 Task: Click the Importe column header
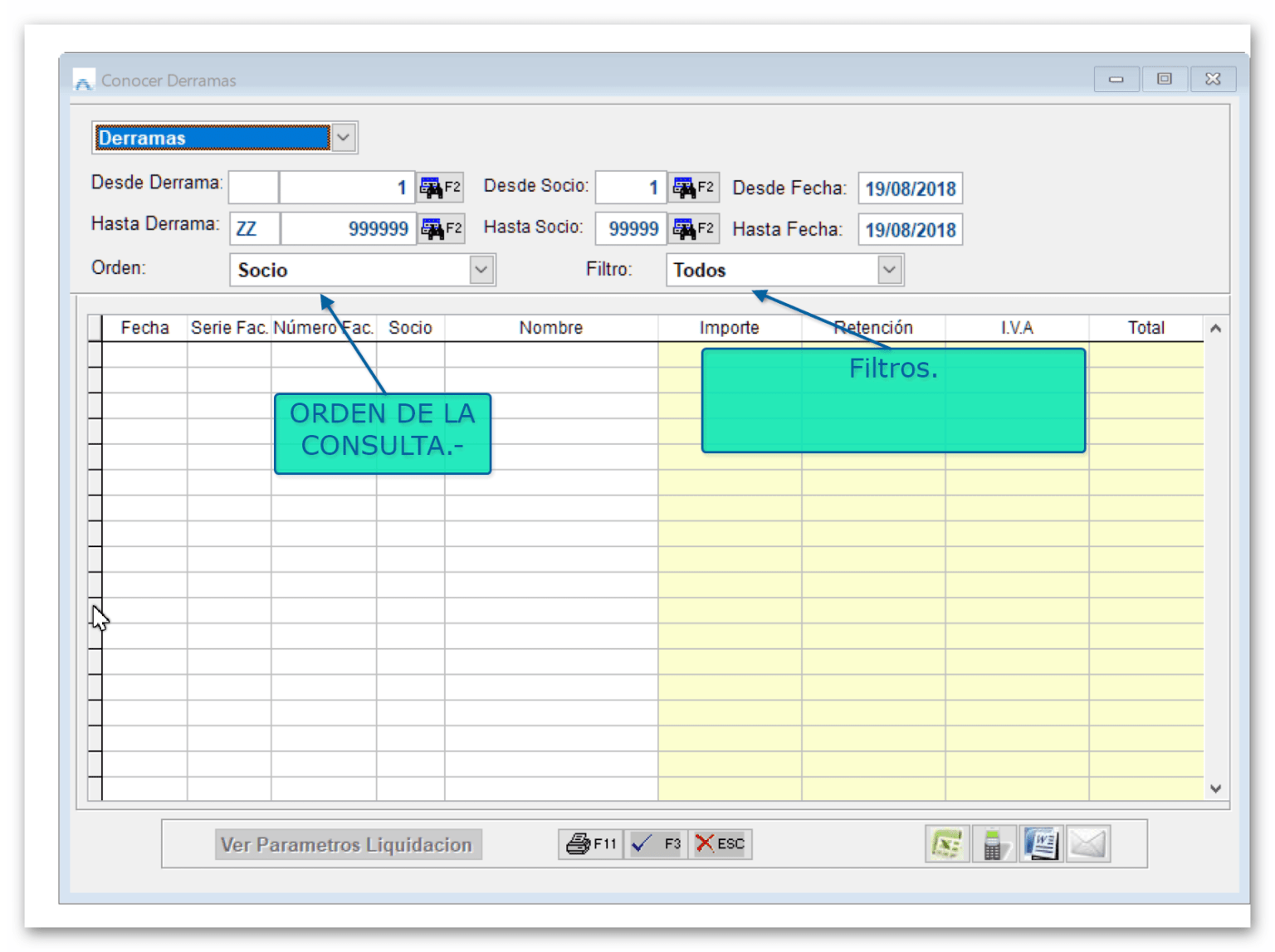pos(729,328)
